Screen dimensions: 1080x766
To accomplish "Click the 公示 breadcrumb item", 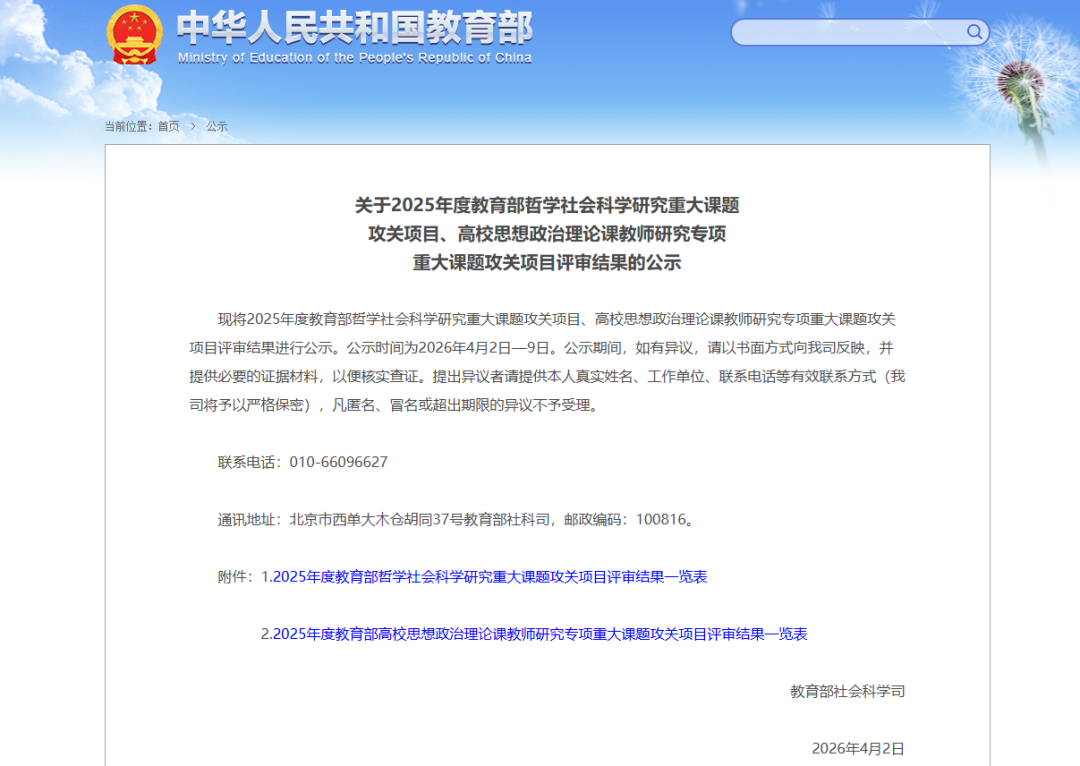I will point(217,126).
